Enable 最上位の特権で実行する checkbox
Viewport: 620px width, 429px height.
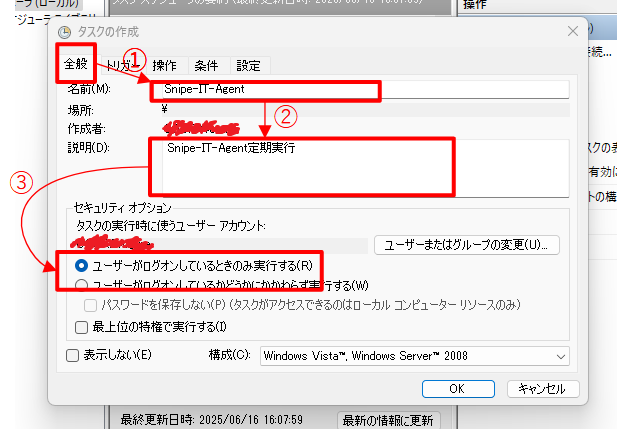coord(81,327)
